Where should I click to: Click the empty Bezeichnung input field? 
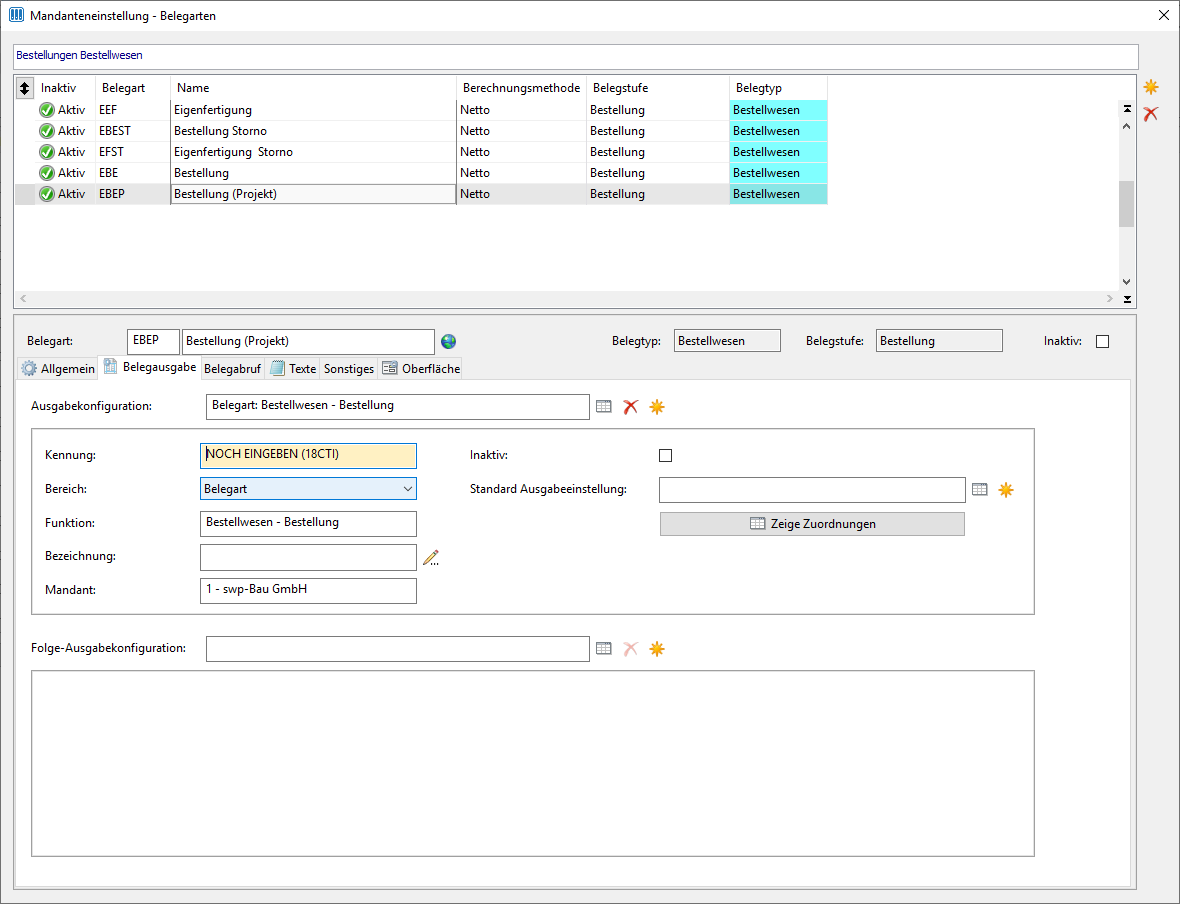pyautogui.click(x=308, y=557)
